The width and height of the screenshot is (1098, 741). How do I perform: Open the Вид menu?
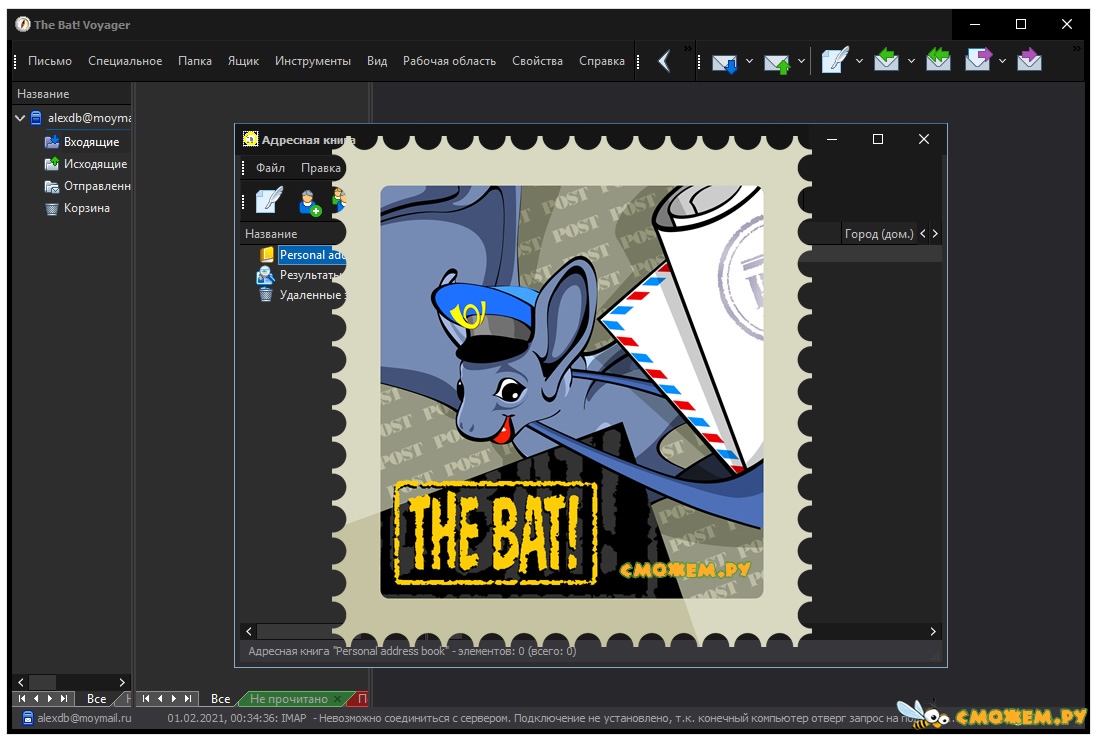pos(377,61)
